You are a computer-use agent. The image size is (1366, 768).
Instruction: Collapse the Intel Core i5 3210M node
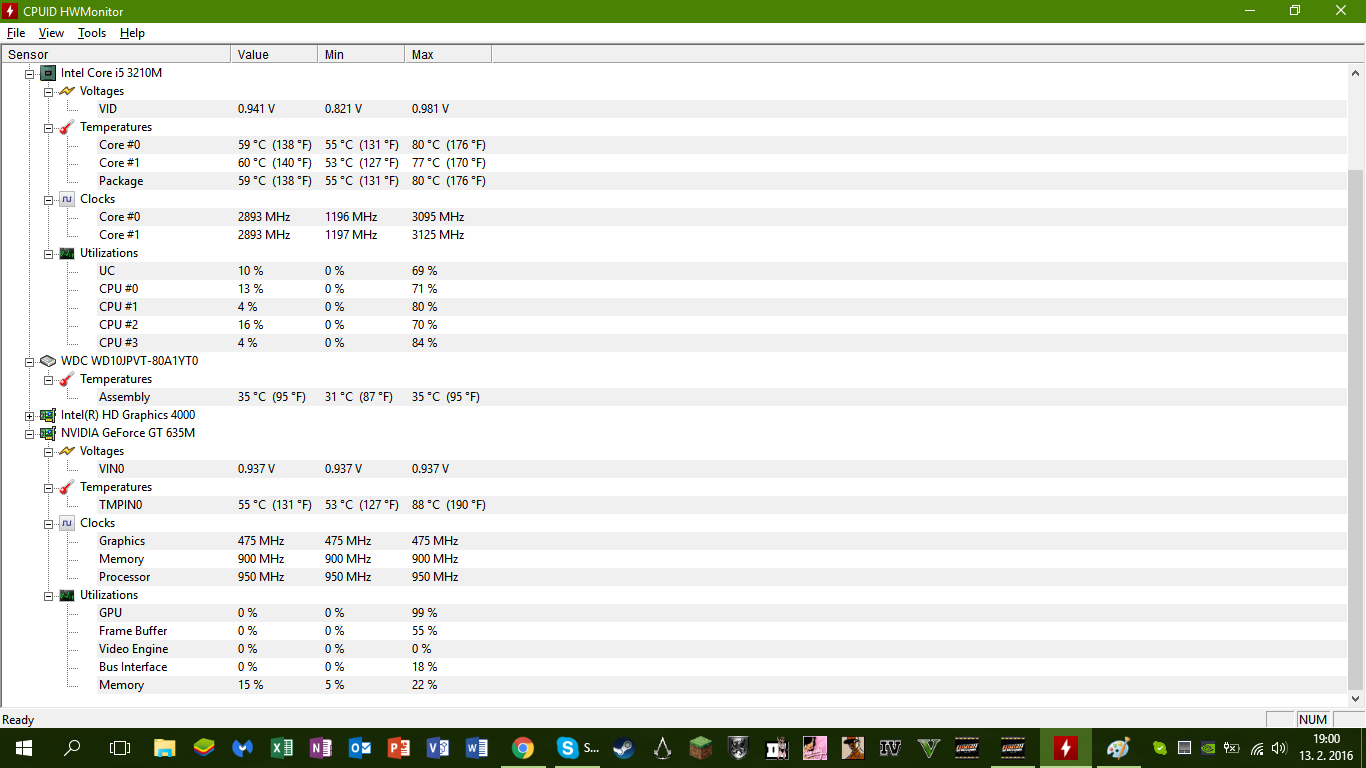pos(30,73)
